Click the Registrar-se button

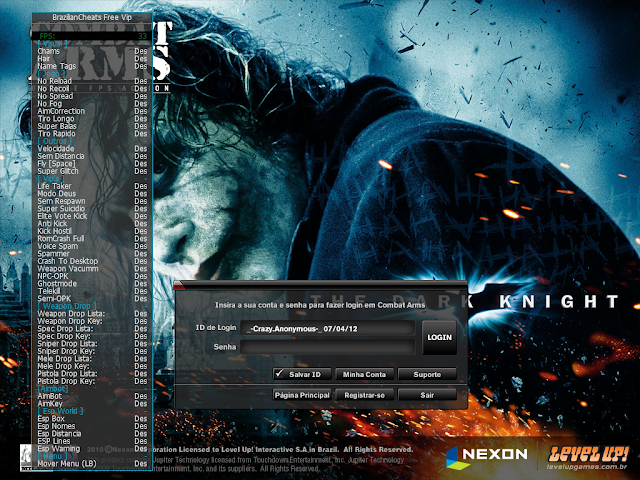click(x=364, y=395)
